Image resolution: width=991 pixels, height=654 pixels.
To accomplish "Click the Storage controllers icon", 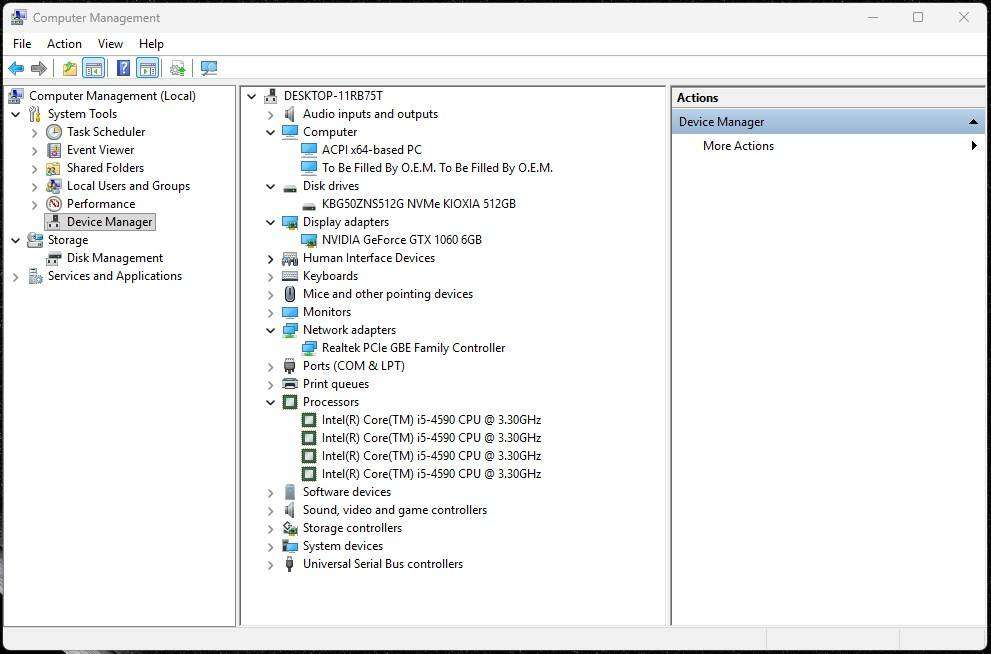I will pos(289,528).
